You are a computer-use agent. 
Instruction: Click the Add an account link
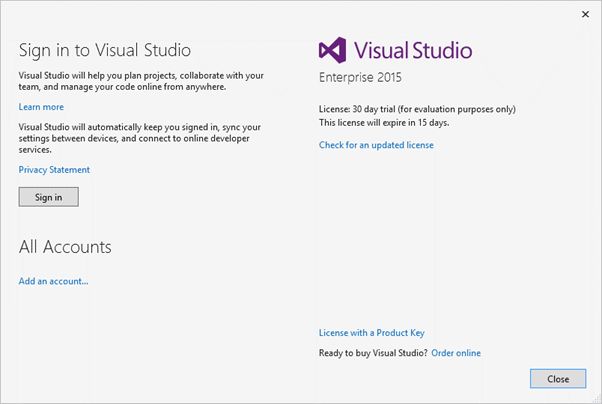53,281
